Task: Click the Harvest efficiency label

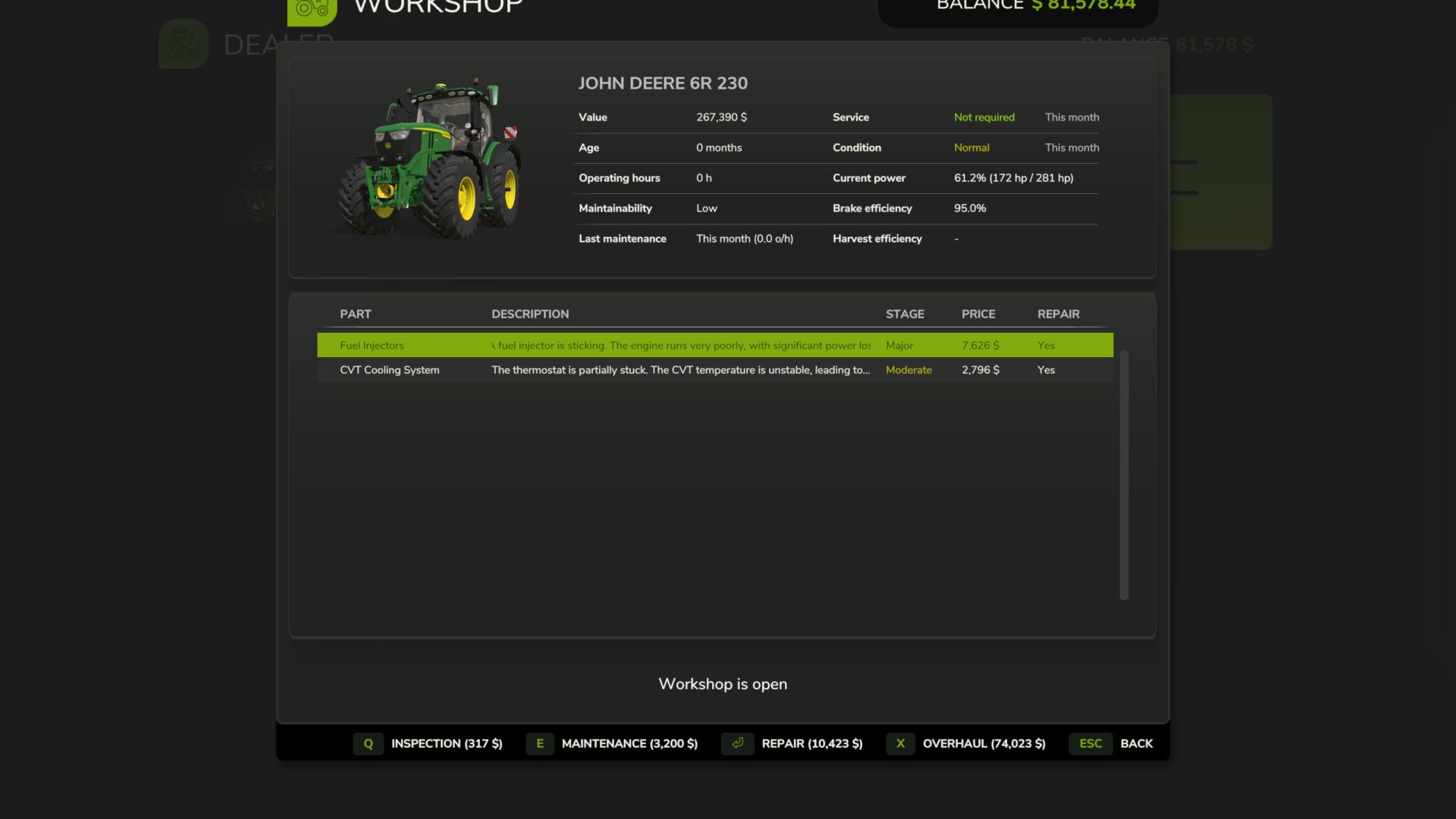Action: tap(877, 238)
